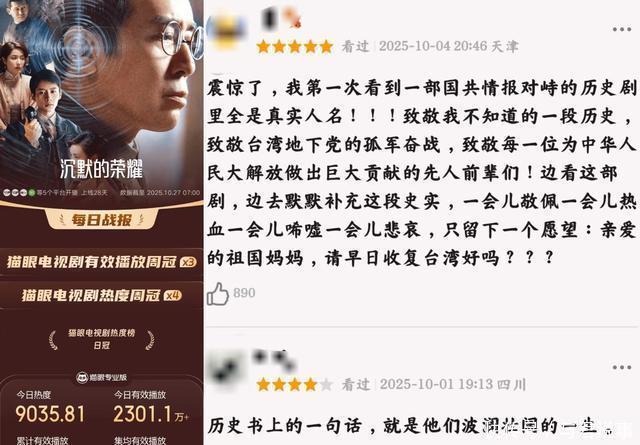Click the fifth star of first review
The width and height of the screenshot is (640, 445).
click(326, 47)
